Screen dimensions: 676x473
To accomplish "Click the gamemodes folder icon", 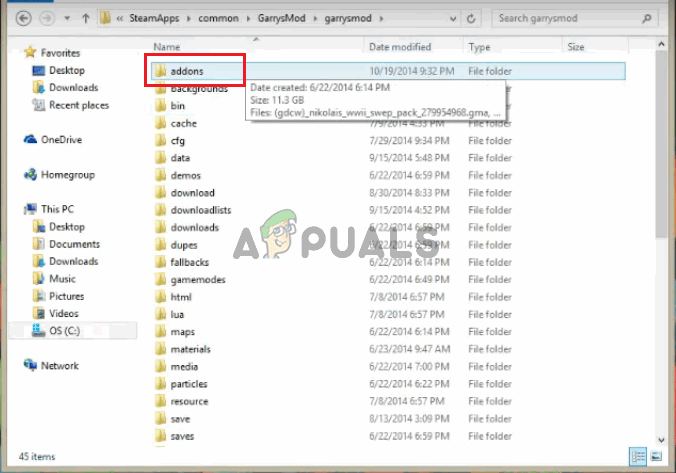I will [x=160, y=279].
